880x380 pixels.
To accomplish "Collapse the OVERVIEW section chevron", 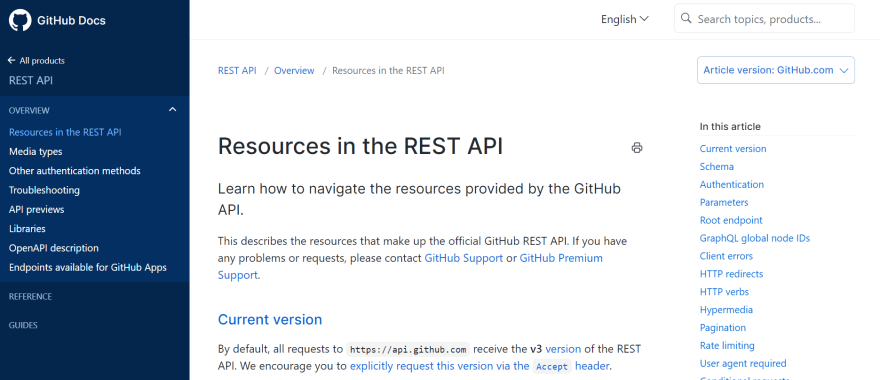I will click(x=172, y=109).
